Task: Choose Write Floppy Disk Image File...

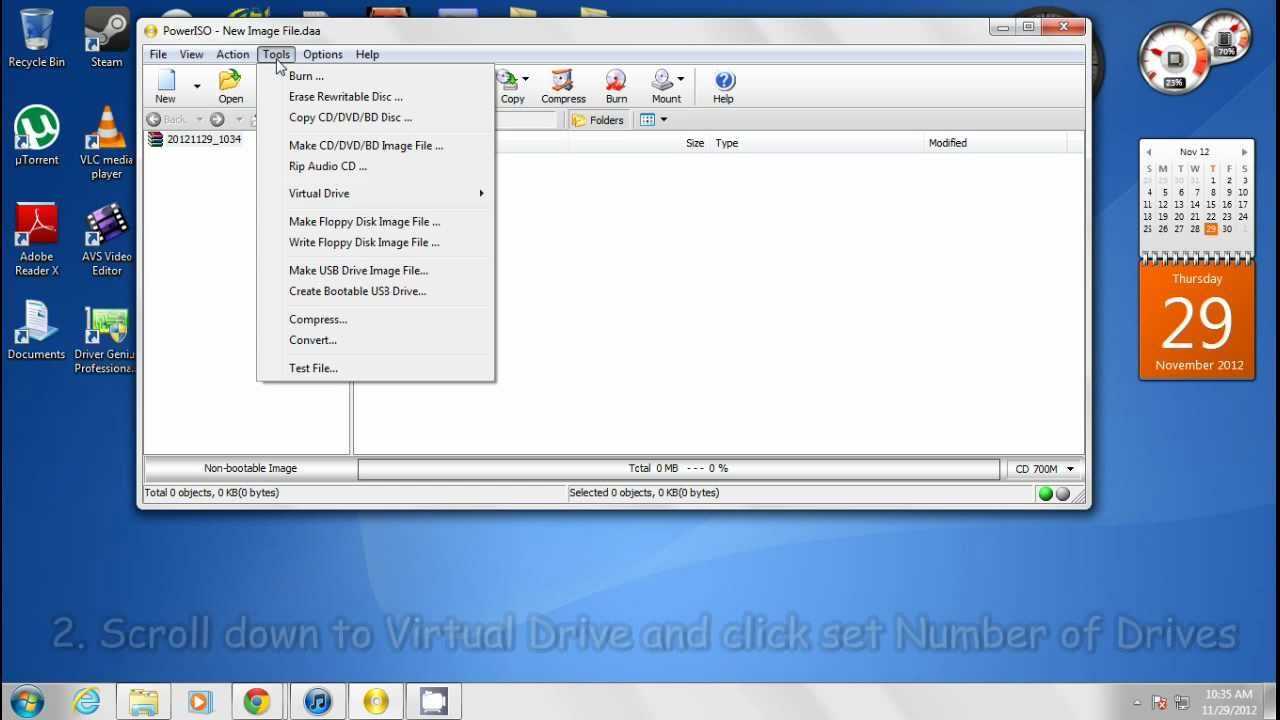Action: pyautogui.click(x=375, y=243)
